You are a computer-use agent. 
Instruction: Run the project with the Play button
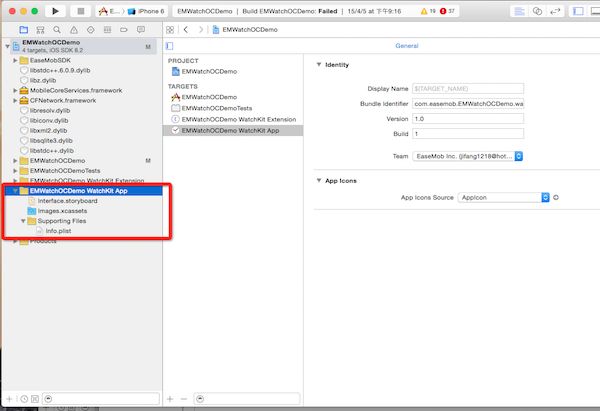(55, 11)
